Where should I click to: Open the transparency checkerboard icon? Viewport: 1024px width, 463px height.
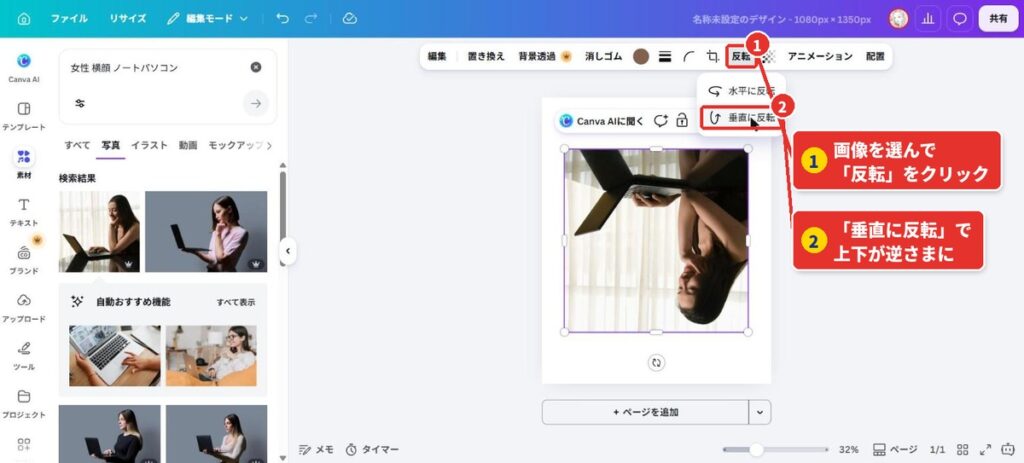pos(769,57)
